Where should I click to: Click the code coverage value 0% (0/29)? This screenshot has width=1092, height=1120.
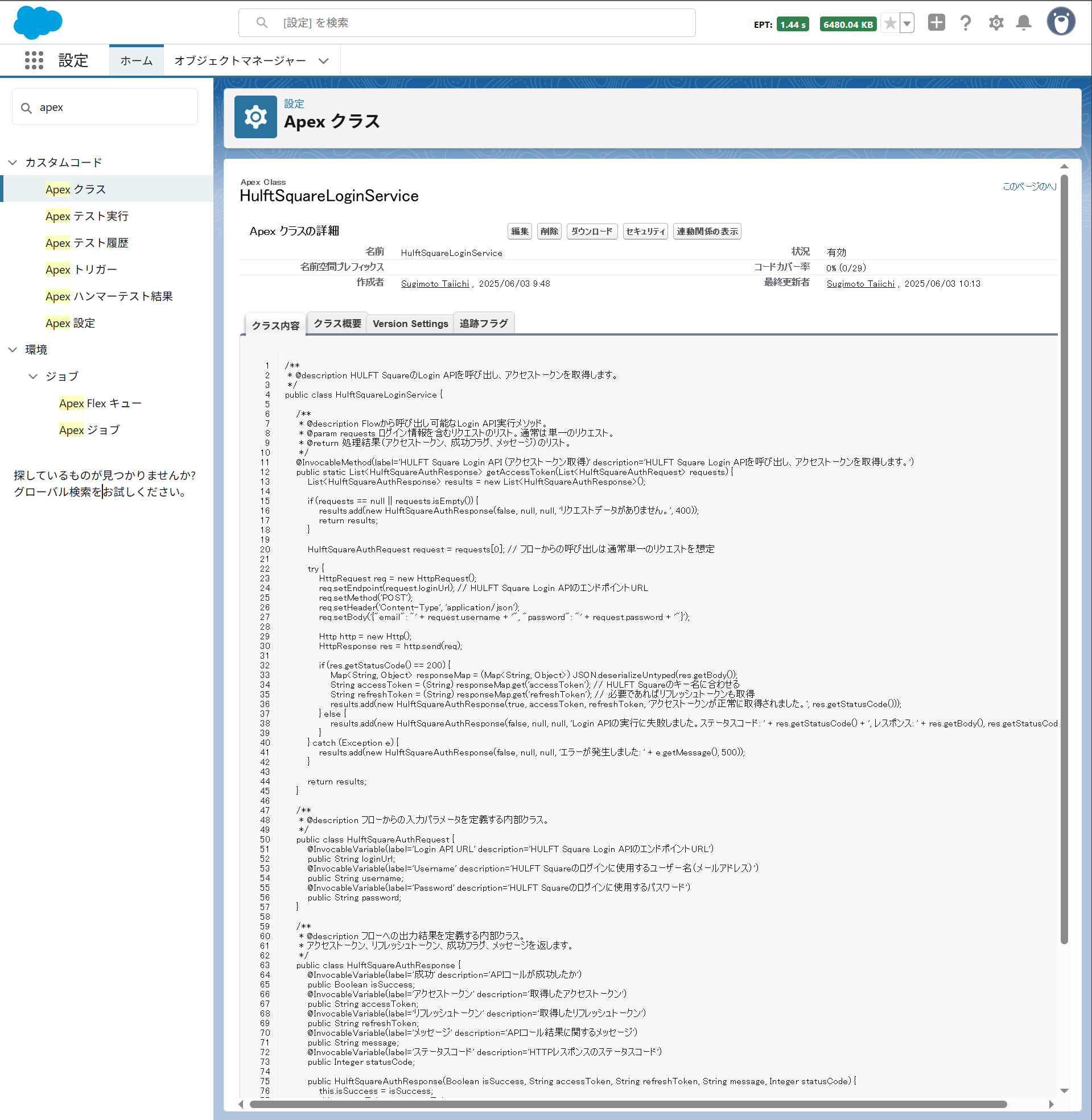tap(846, 268)
